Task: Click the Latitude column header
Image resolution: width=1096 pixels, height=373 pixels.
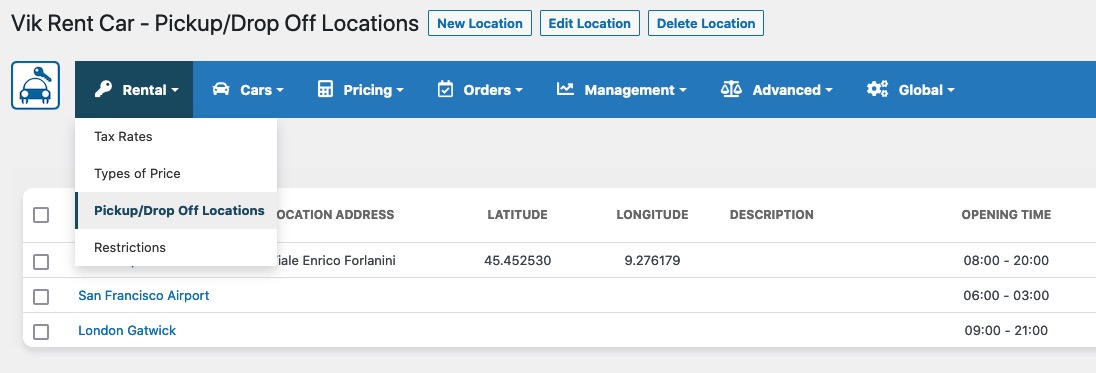Action: (x=517, y=215)
